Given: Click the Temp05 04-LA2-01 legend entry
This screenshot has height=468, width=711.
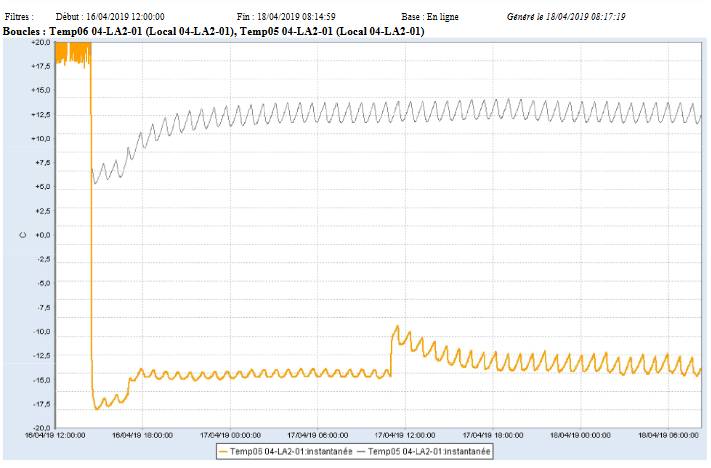Looking at the screenshot, I should pos(424,451).
